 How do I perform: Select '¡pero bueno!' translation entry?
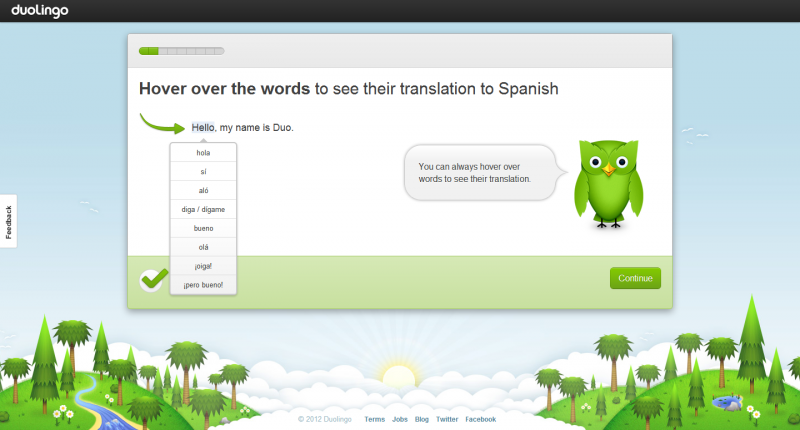tap(203, 285)
